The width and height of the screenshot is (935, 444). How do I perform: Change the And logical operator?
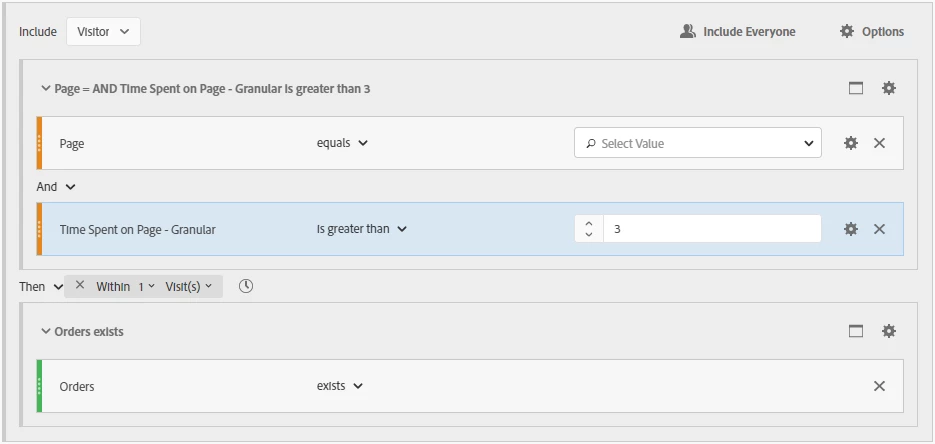pyautogui.click(x=56, y=186)
